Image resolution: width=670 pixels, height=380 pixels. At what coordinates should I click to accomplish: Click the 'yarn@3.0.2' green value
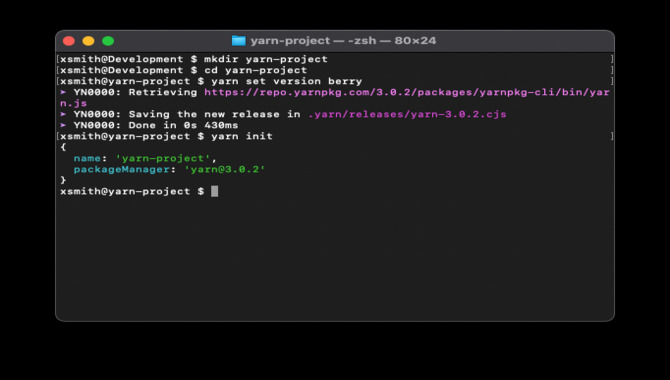pyautogui.click(x=225, y=170)
